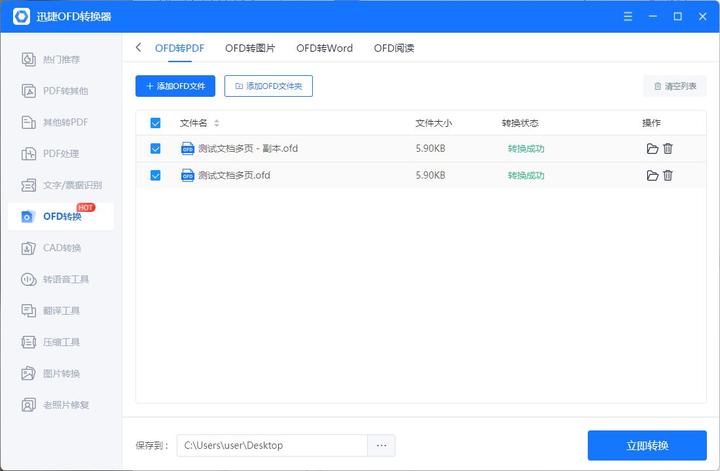This screenshot has width=720, height=471.
Task: Open output folder for 测试文档多页.ofd
Action: [652, 175]
